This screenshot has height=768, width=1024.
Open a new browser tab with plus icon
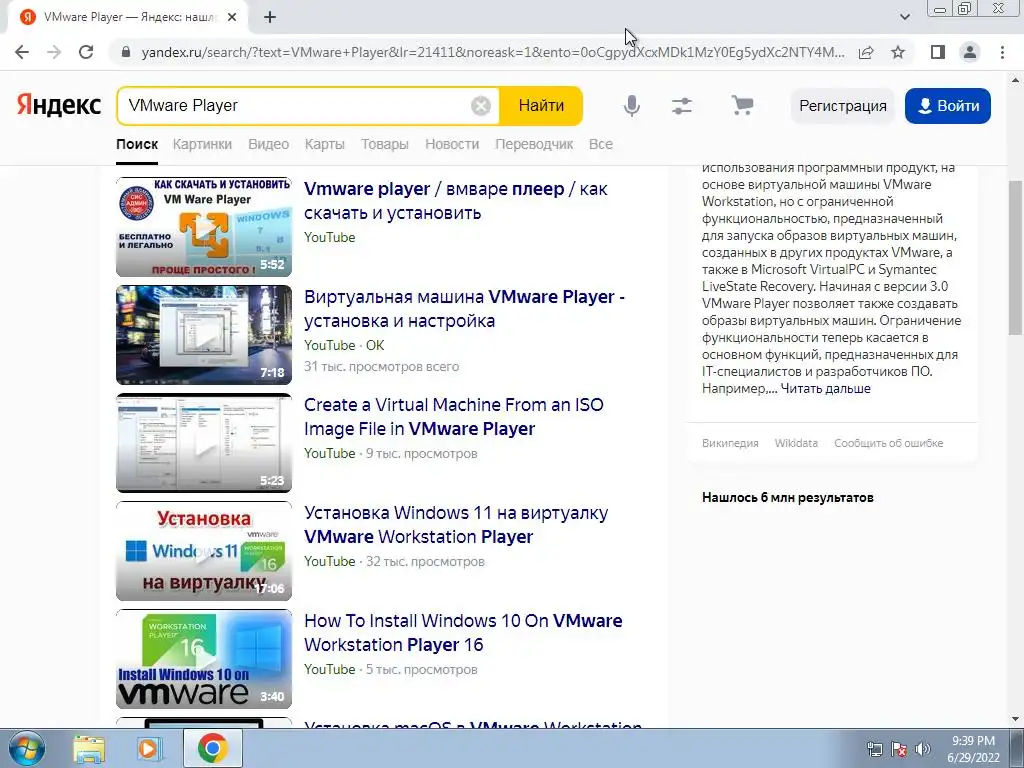coord(270,17)
